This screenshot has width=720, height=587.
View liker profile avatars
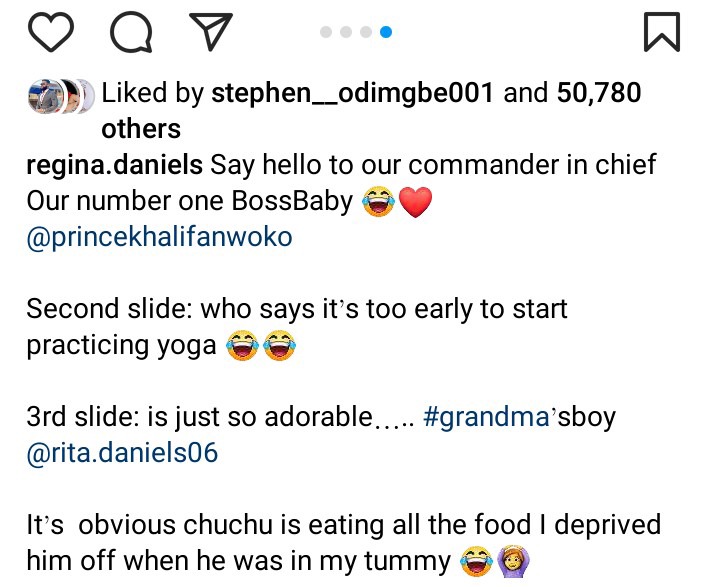60,95
